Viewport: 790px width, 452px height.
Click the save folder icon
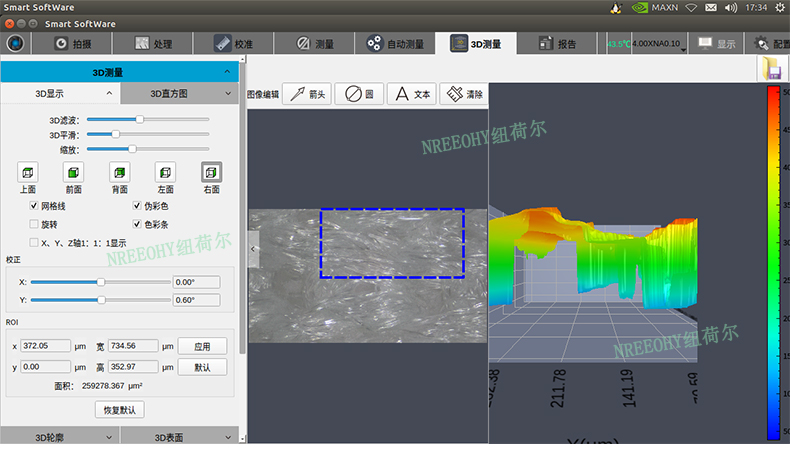pyautogui.click(x=771, y=68)
